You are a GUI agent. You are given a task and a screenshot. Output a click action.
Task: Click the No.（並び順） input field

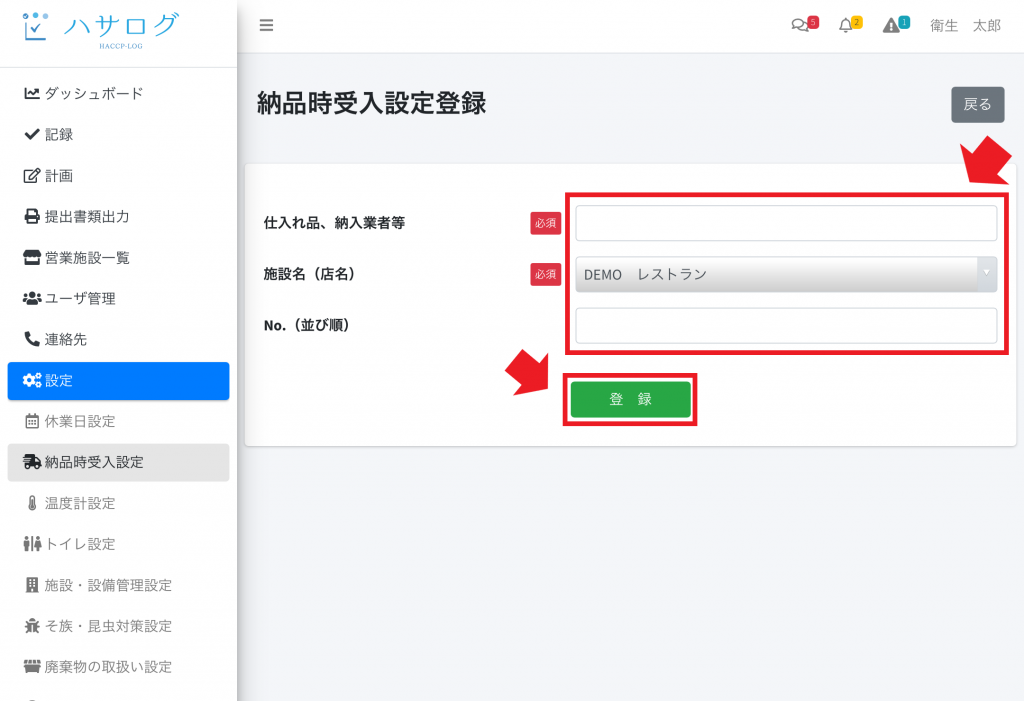pos(786,325)
